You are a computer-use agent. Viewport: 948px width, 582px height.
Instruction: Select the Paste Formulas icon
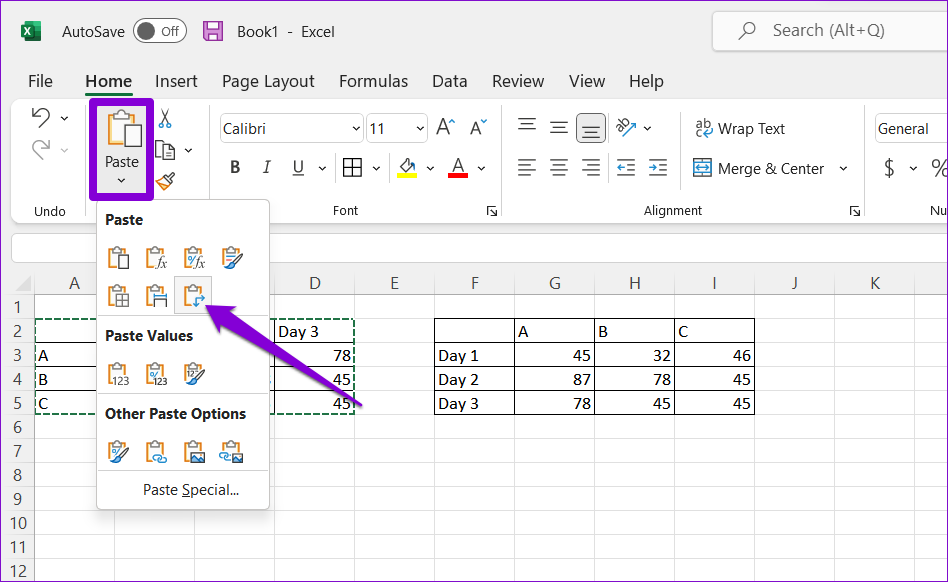156,258
